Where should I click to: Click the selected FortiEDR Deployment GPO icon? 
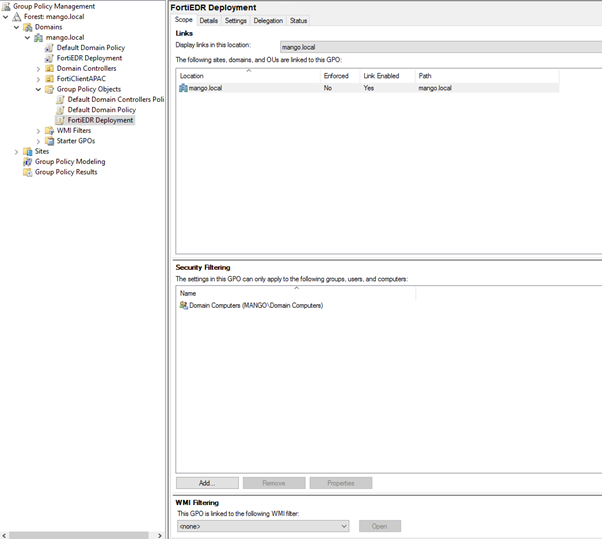[60, 121]
